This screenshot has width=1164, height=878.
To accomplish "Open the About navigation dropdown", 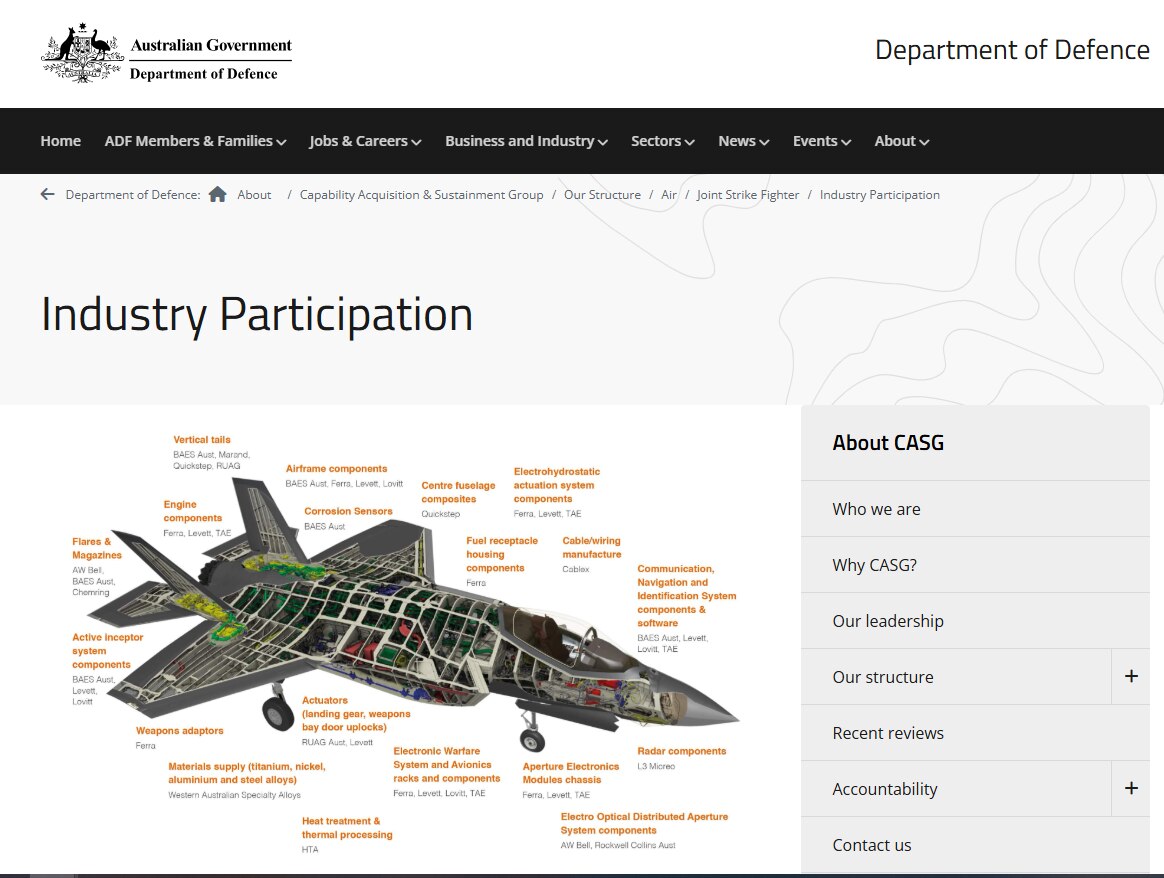I will pyautogui.click(x=900, y=141).
